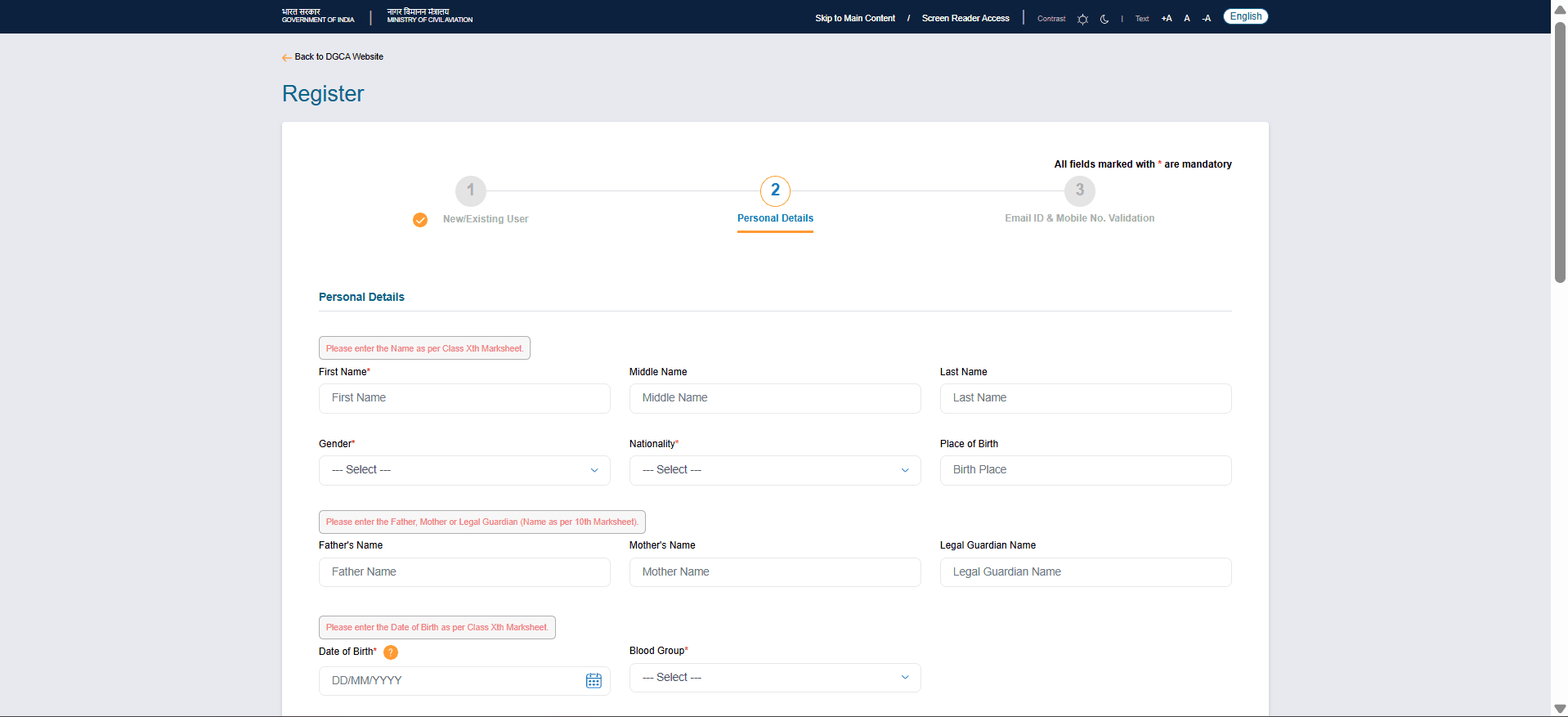Click the Date of Birth marksheet notice

(437, 627)
